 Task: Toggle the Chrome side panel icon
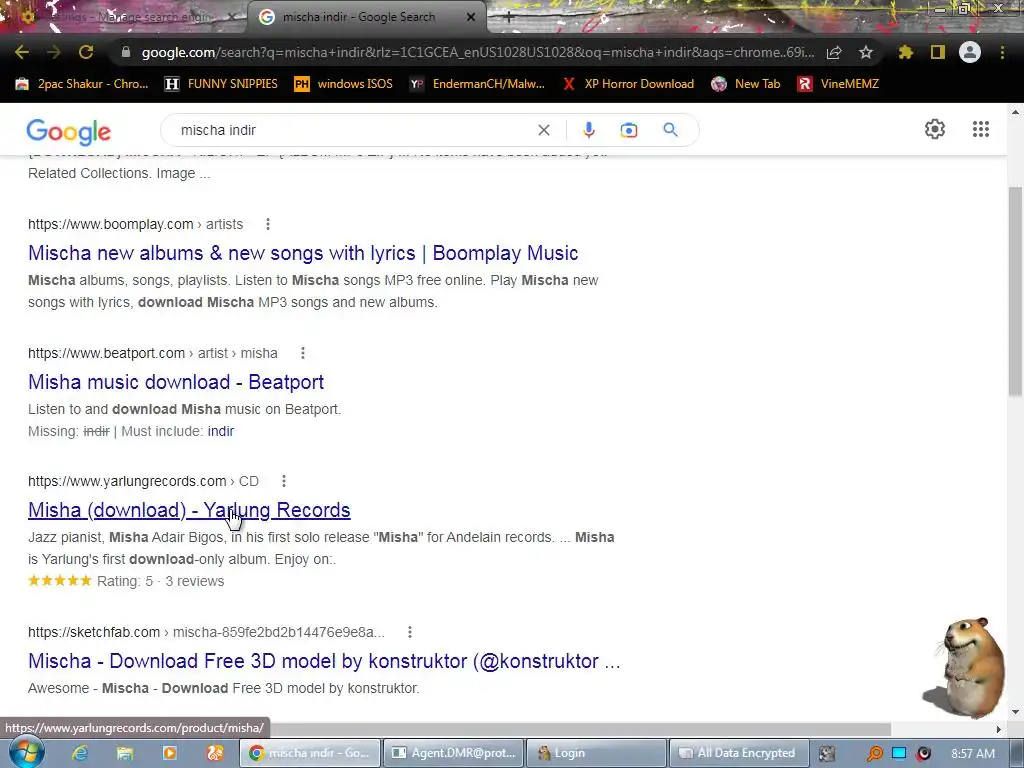938,52
